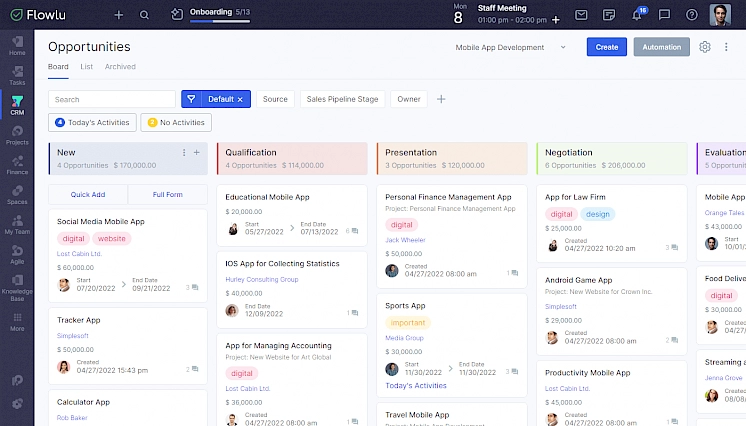Click the notifications bell icon

pyautogui.click(x=637, y=15)
